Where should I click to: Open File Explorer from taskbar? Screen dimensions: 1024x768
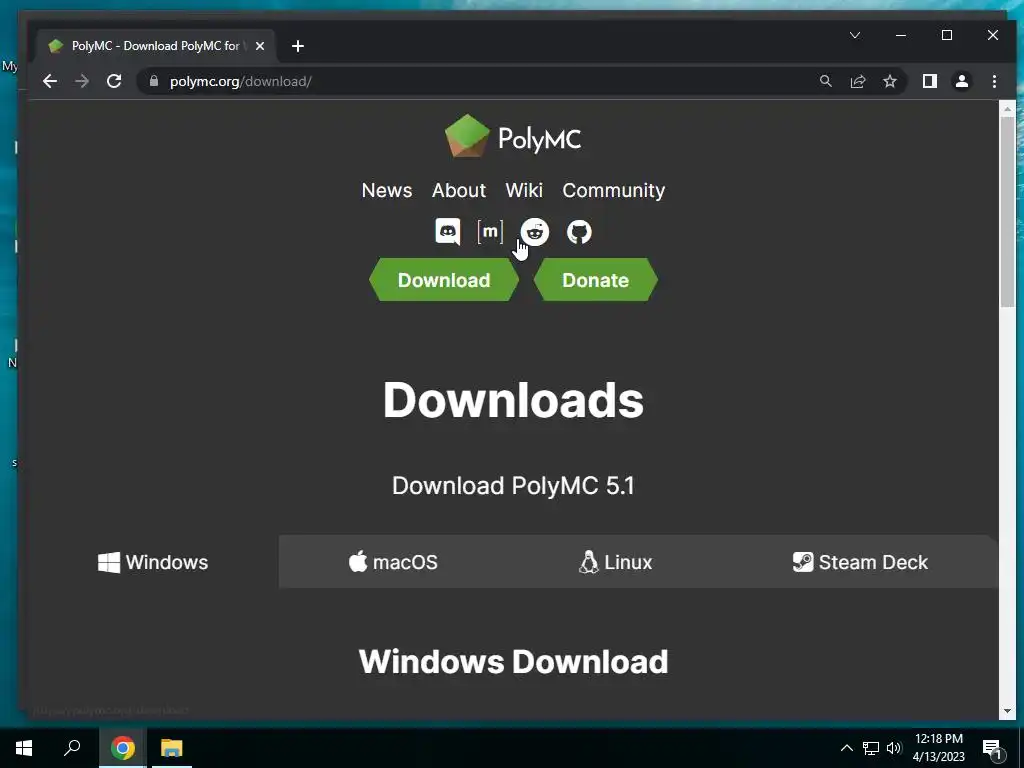point(172,748)
